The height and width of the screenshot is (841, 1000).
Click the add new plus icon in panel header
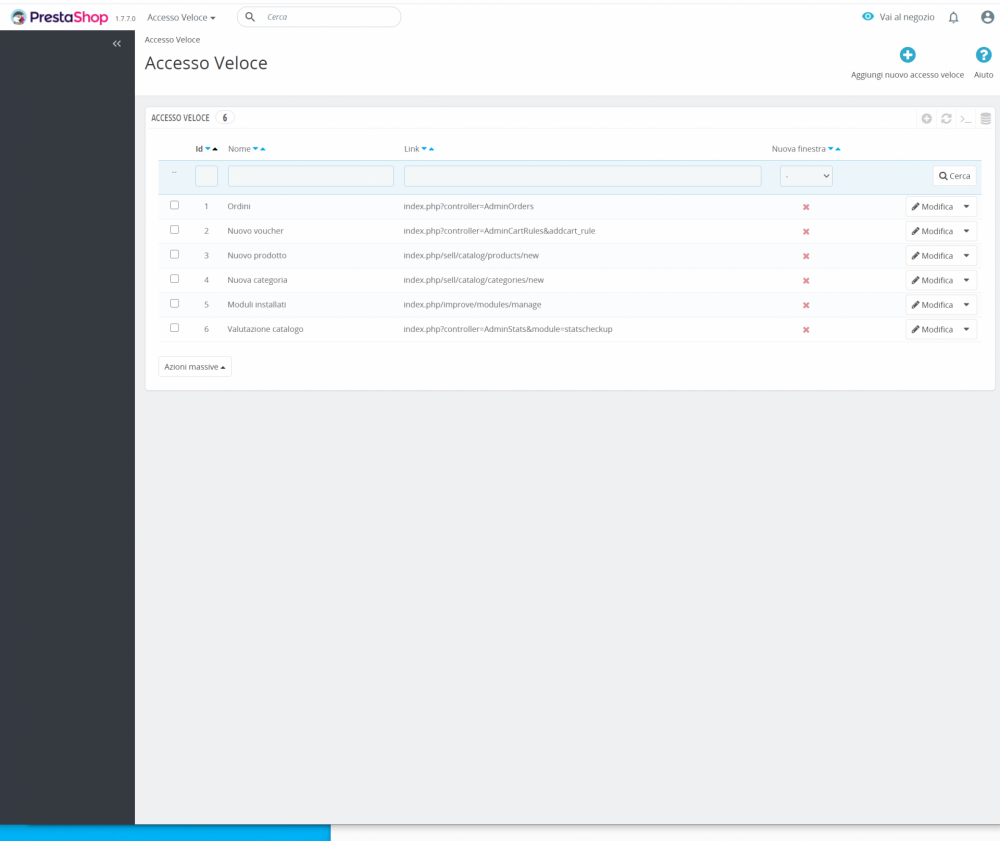927,119
